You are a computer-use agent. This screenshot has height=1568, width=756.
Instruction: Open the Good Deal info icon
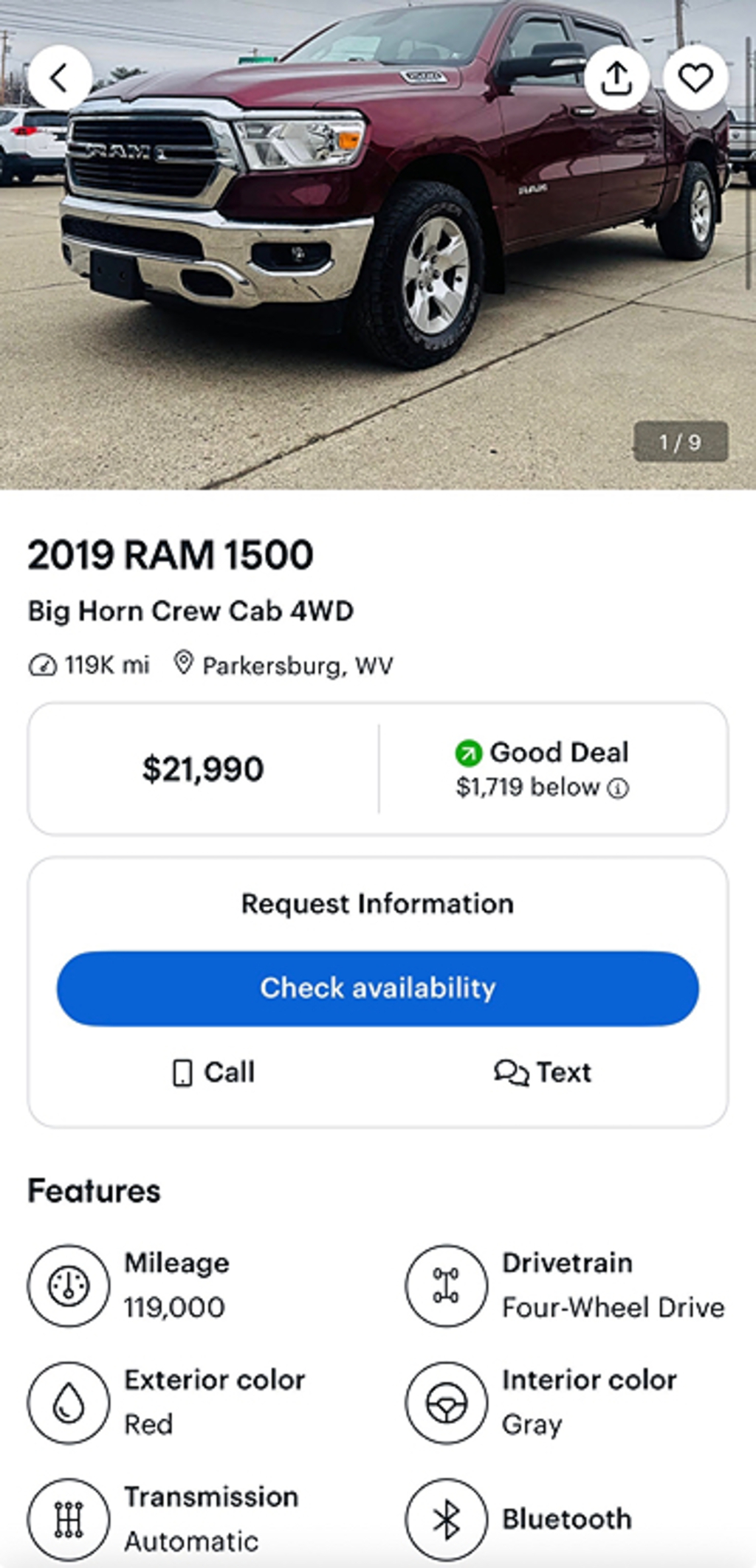pyautogui.click(x=618, y=789)
